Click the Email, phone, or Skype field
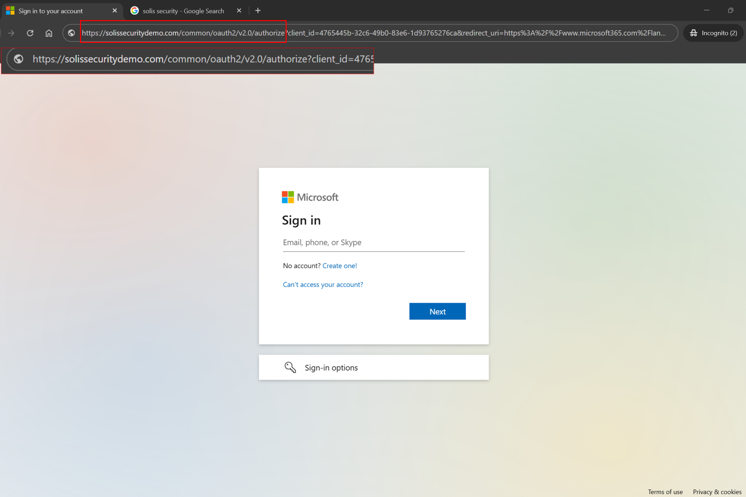 pos(373,243)
